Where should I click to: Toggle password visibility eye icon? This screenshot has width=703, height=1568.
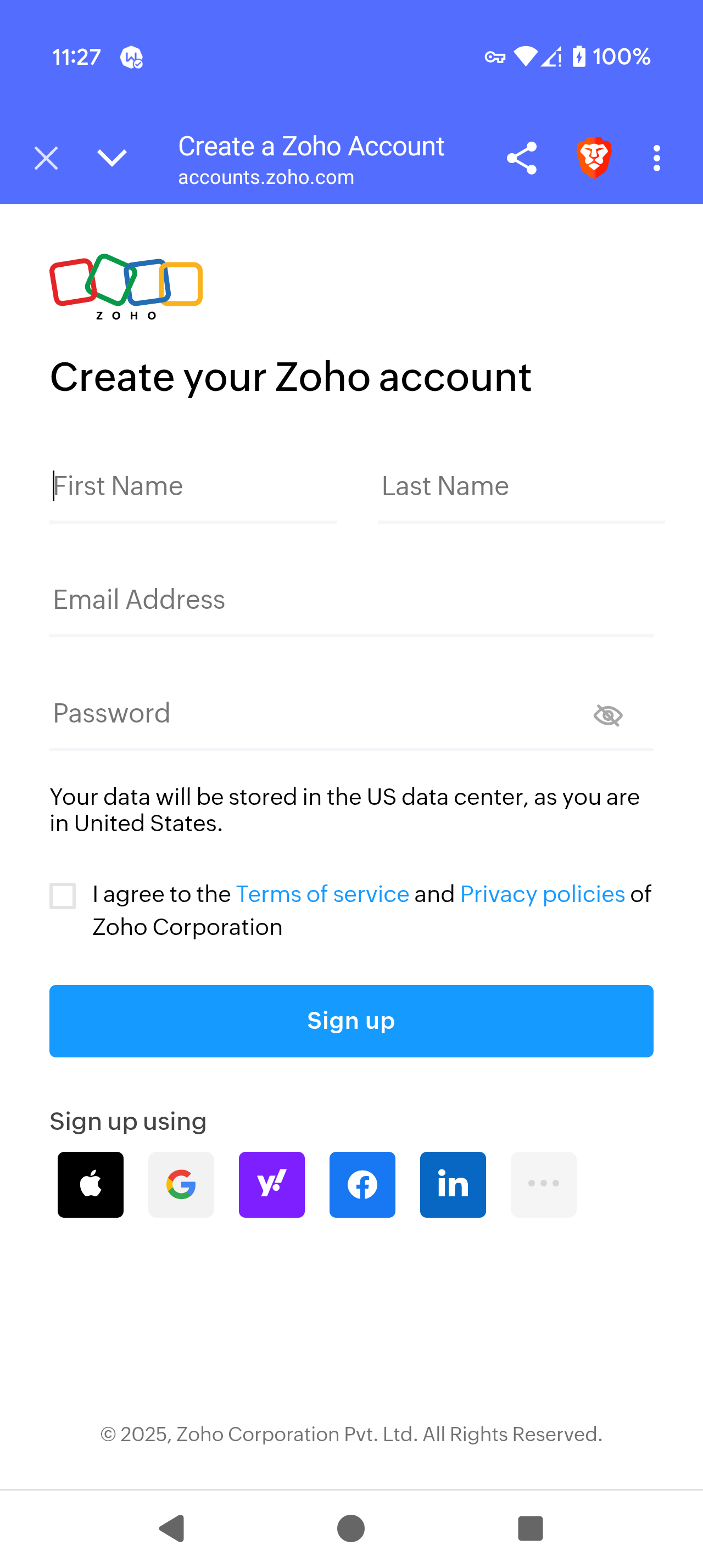pyautogui.click(x=607, y=715)
